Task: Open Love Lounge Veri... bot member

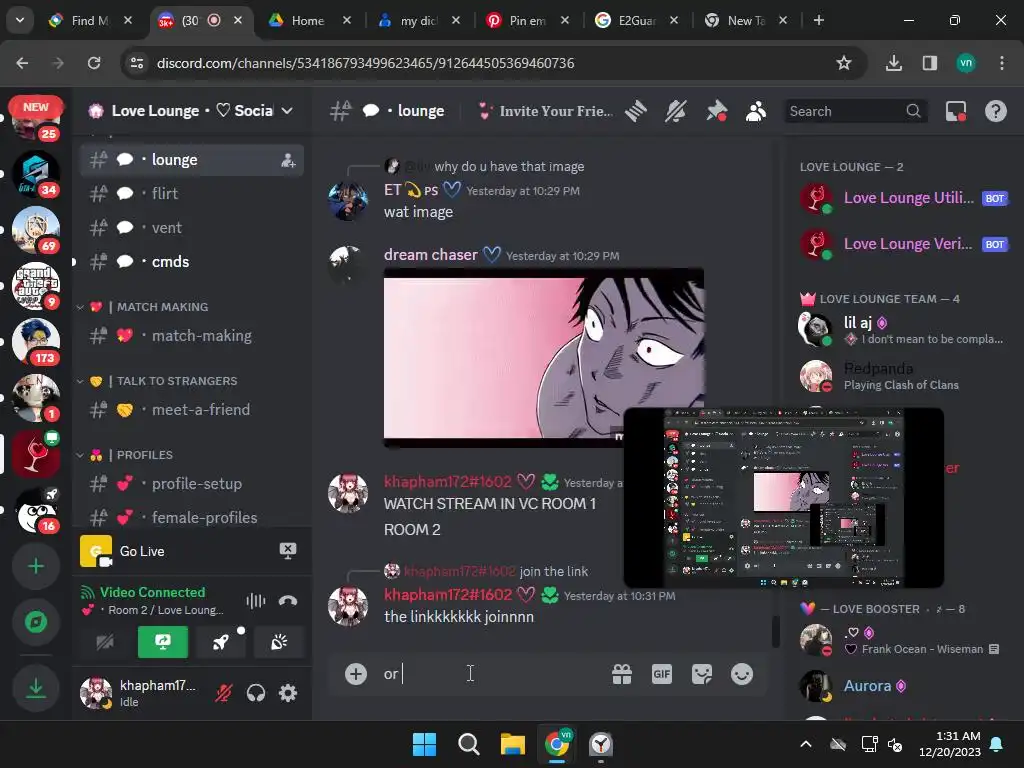Action: (x=904, y=244)
